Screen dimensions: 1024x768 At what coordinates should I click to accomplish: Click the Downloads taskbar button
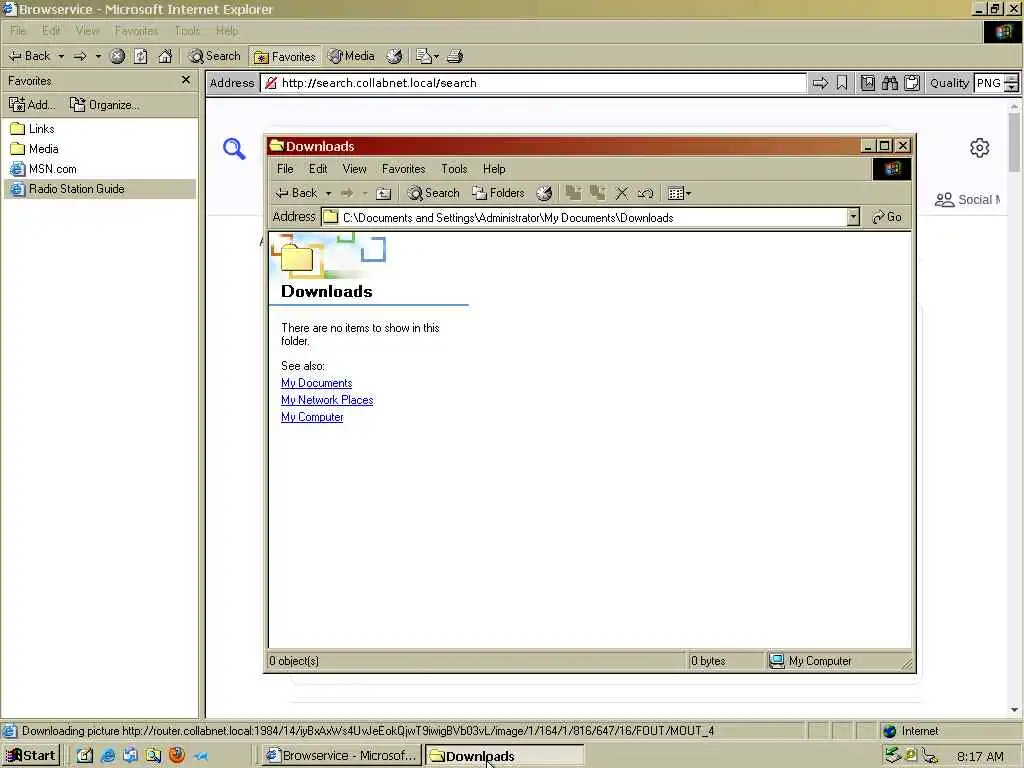tap(504, 756)
